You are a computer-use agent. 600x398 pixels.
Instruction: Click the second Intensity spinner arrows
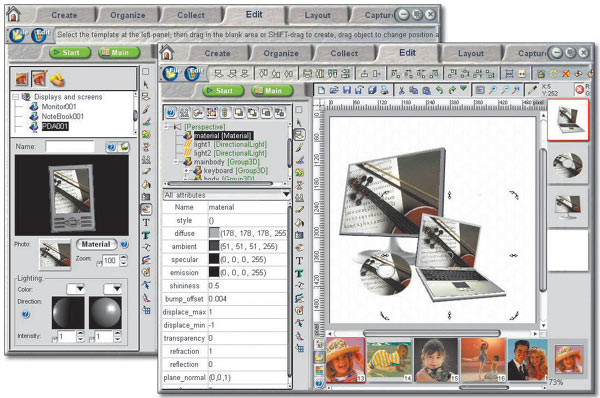(x=117, y=336)
